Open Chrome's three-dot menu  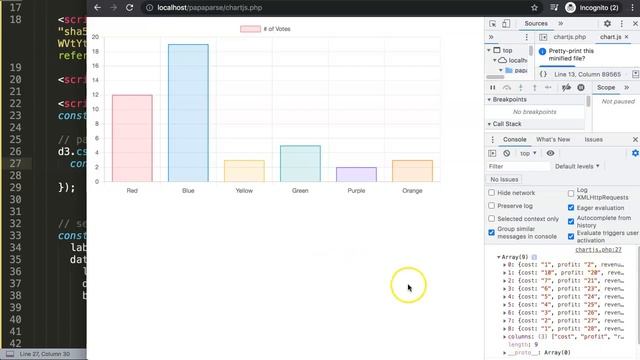point(633,7)
